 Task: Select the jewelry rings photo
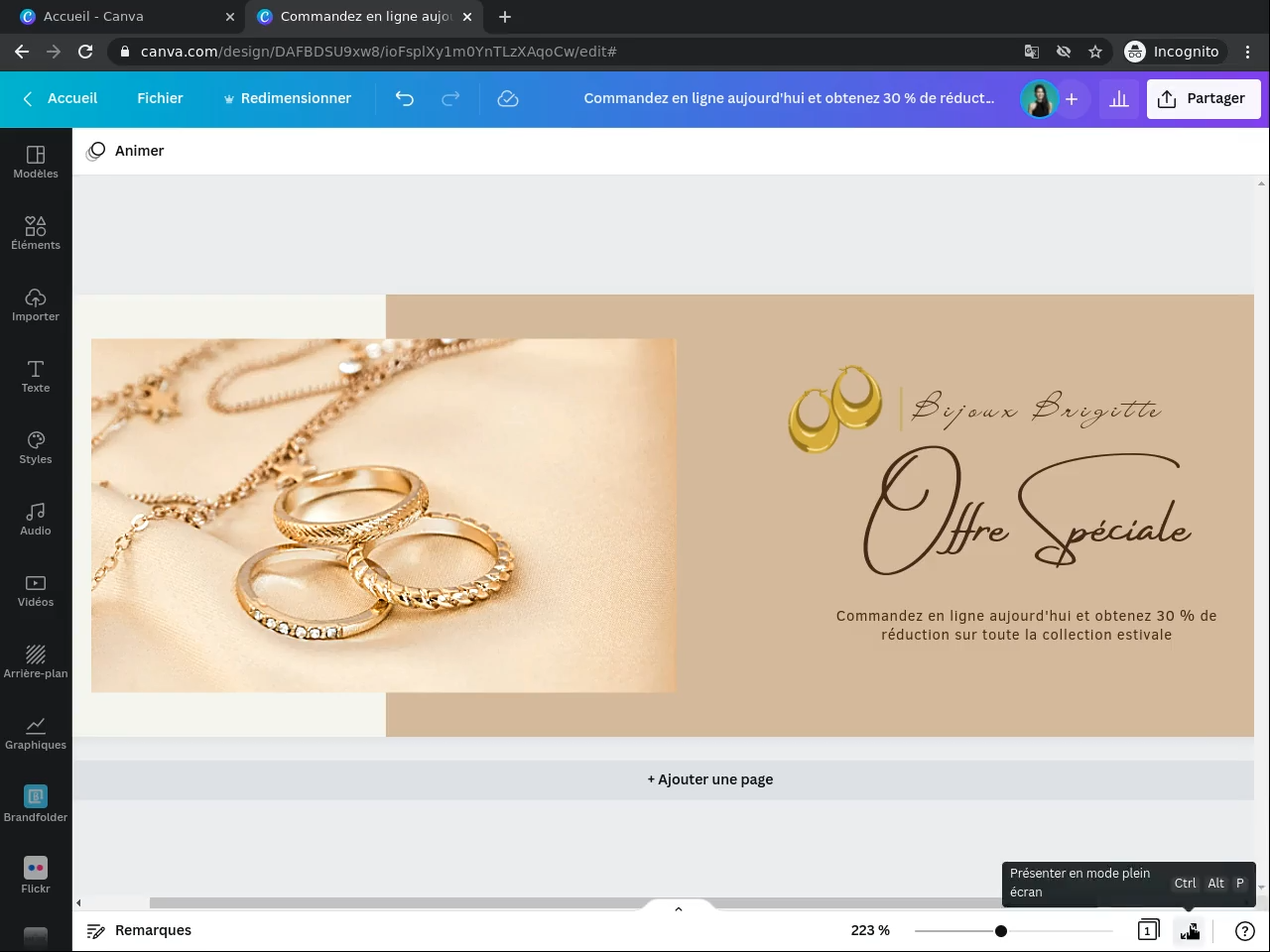(x=384, y=516)
